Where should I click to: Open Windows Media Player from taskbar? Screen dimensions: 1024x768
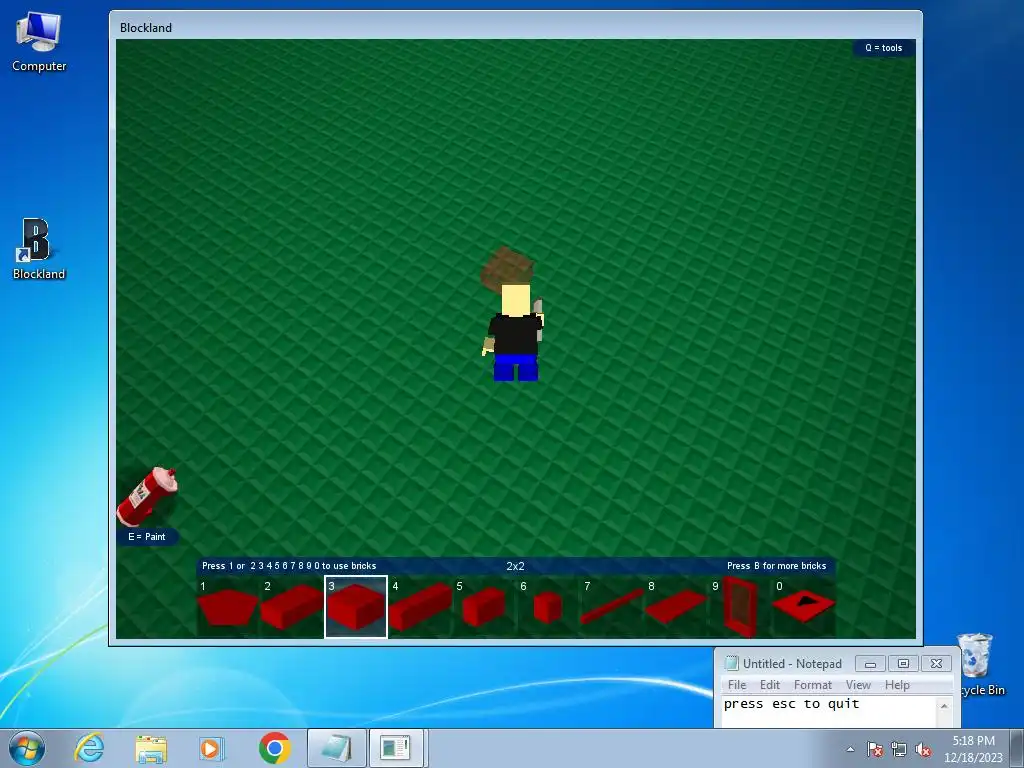[x=212, y=748]
